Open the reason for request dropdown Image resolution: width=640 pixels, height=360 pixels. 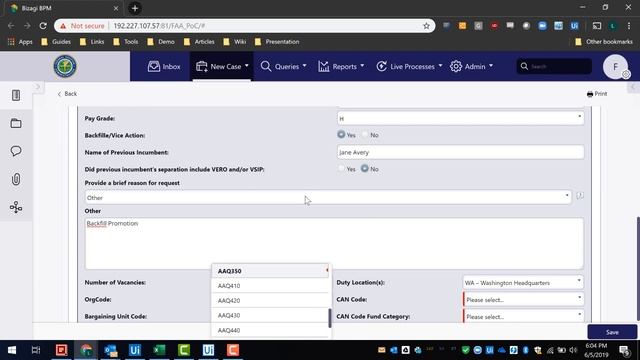[328, 198]
